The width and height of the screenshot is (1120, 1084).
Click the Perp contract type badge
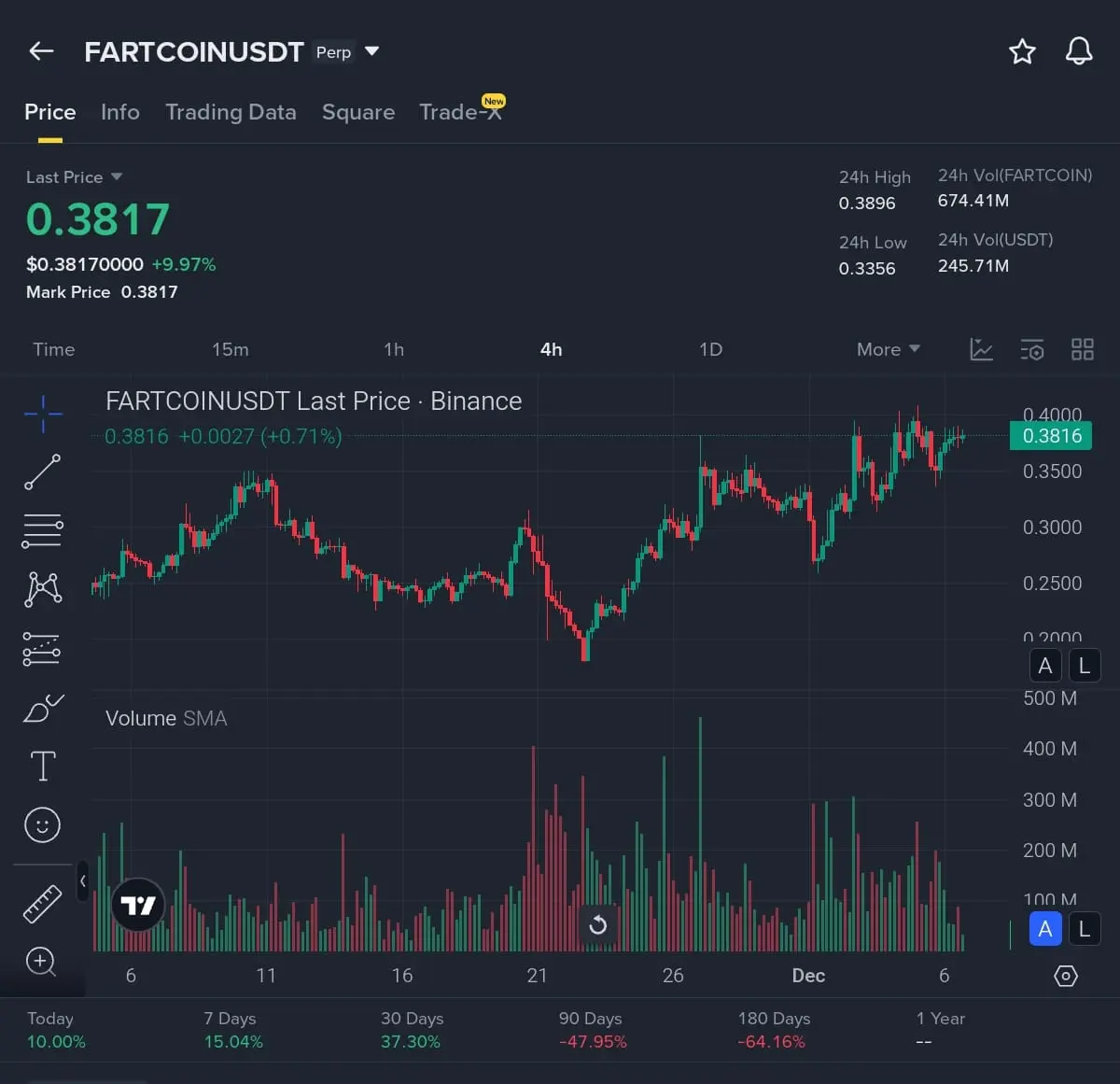click(x=333, y=52)
